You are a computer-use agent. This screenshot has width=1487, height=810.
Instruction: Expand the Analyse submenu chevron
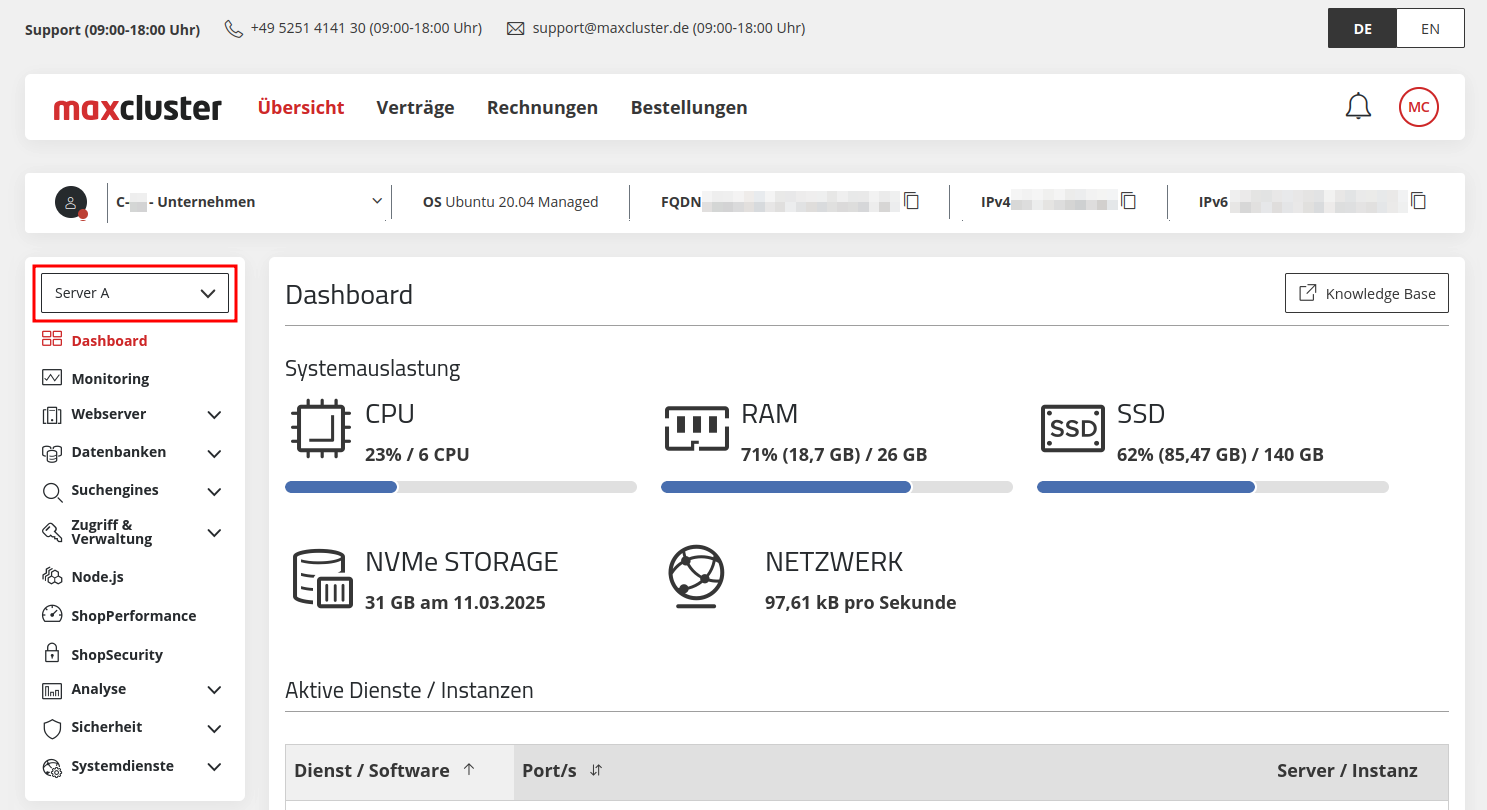click(214, 690)
